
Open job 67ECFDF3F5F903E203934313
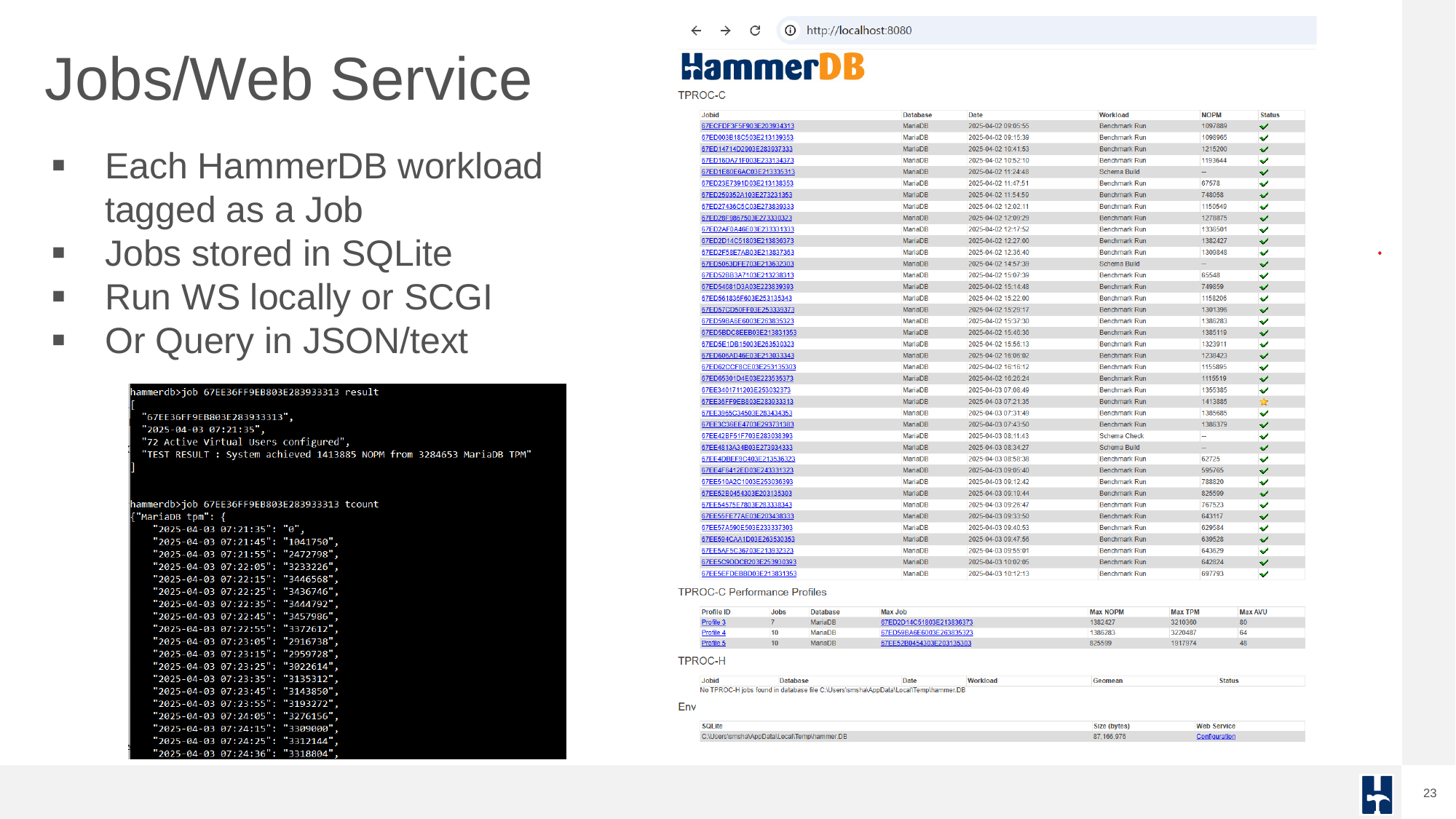coord(748,126)
